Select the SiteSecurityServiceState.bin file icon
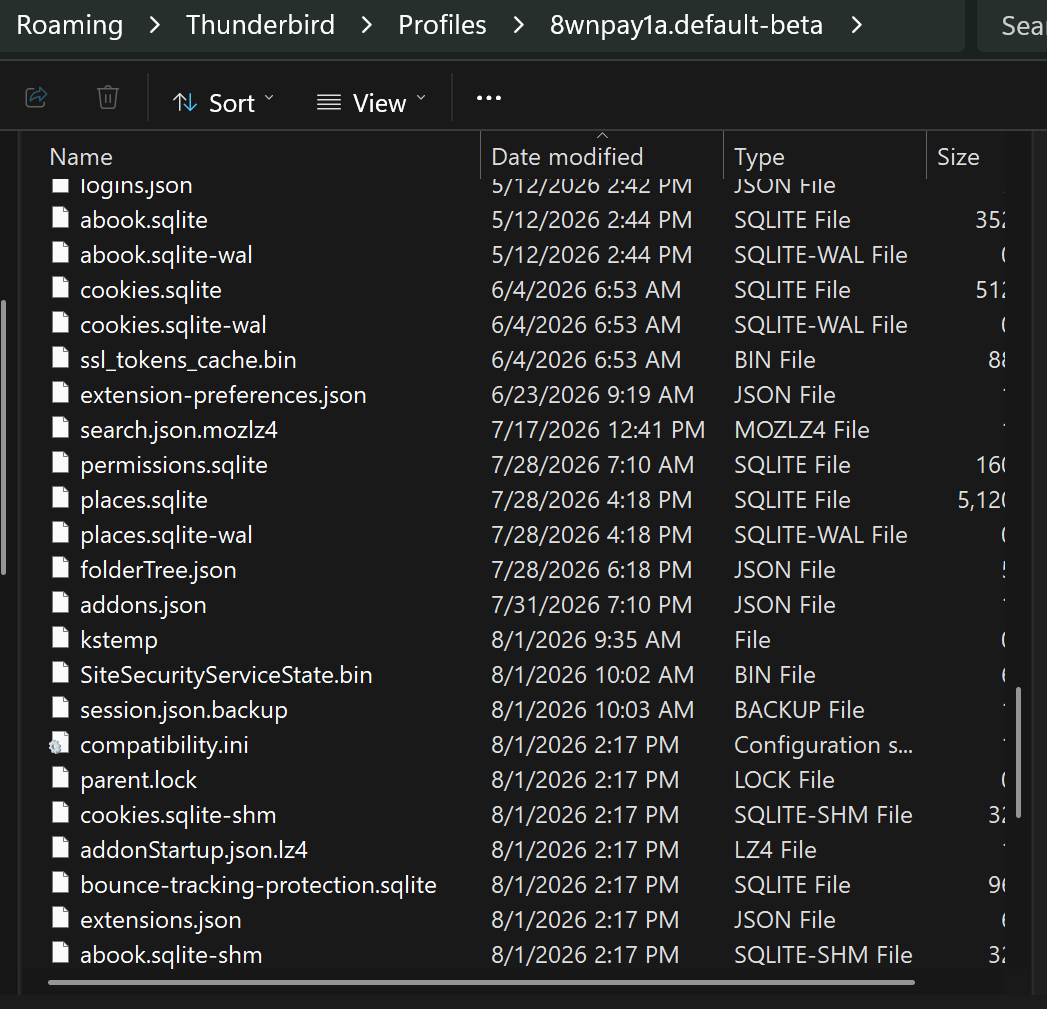The height and width of the screenshot is (1009, 1047). point(61,673)
